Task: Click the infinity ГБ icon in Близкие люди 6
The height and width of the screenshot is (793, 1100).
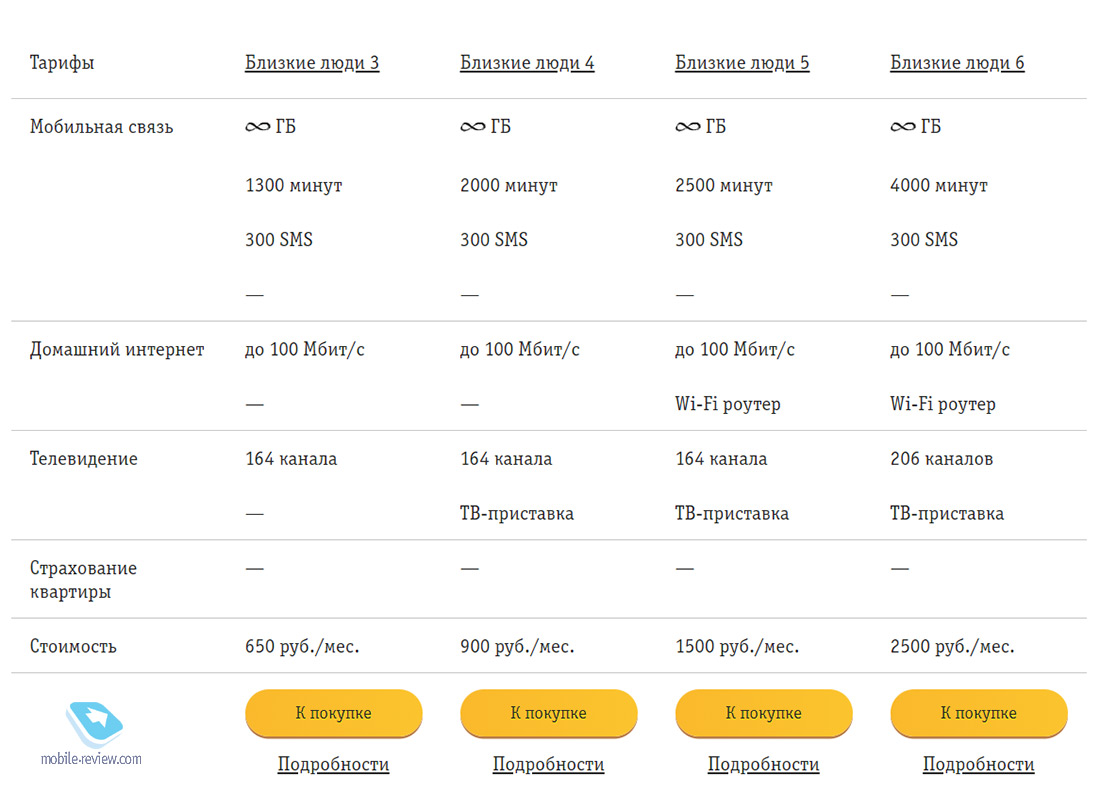Action: pos(903,126)
